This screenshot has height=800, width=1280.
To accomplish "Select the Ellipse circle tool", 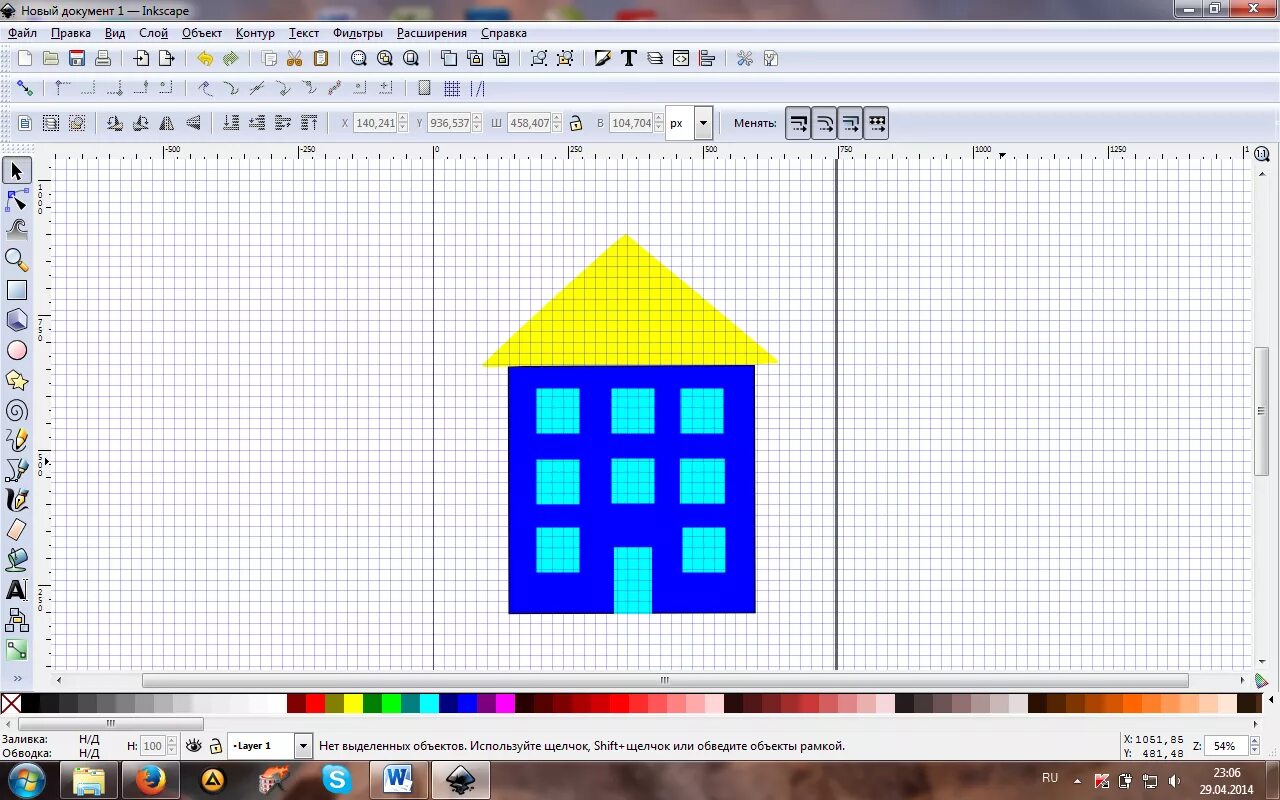I will pos(17,350).
